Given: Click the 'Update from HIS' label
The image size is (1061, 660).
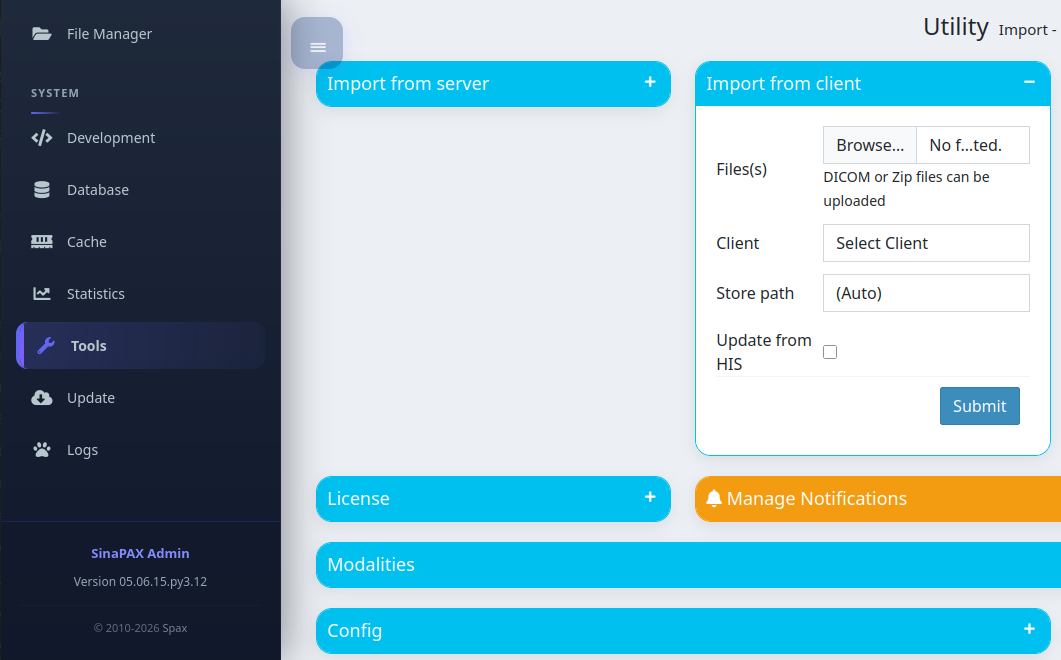Looking at the screenshot, I should (x=764, y=352).
